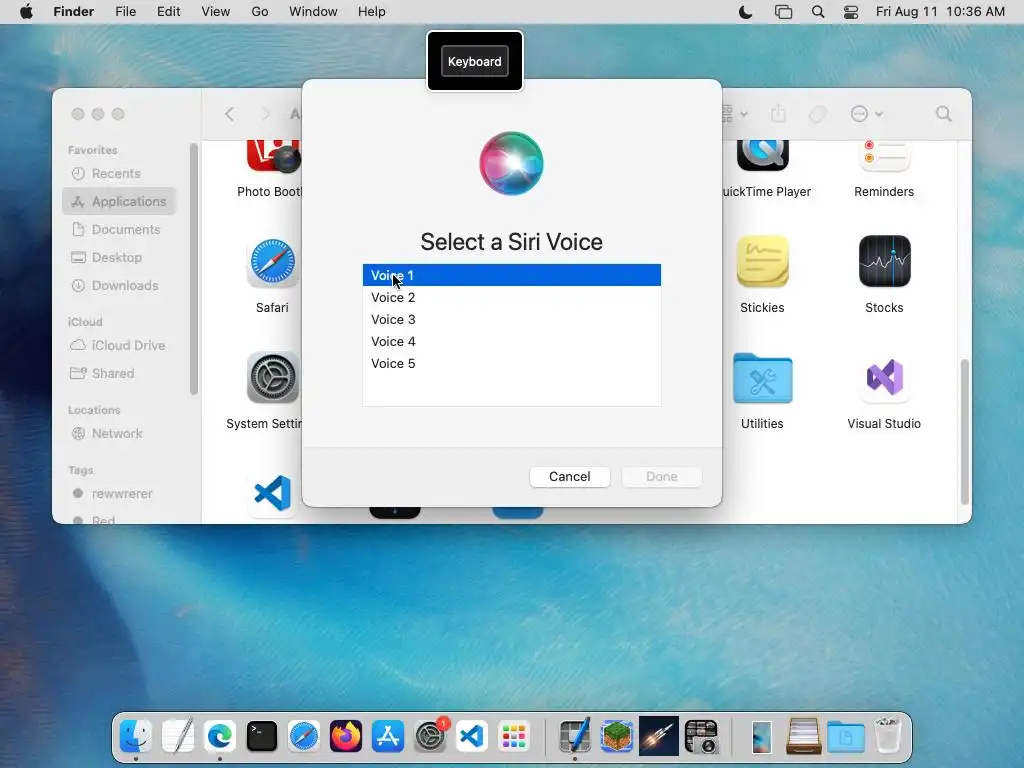Select Applications in the Finder sidebar

119,202
